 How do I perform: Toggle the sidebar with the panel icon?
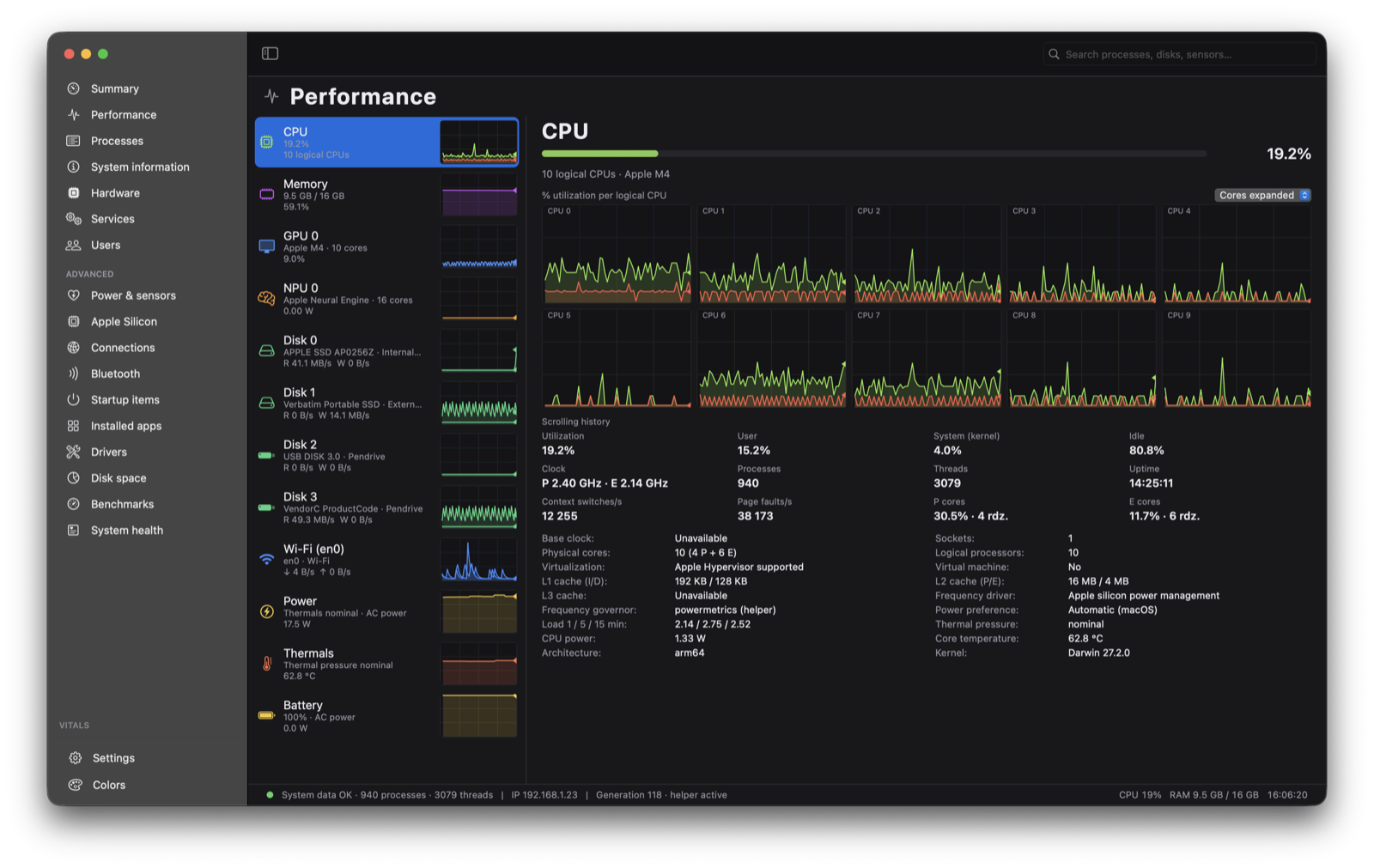[270, 53]
